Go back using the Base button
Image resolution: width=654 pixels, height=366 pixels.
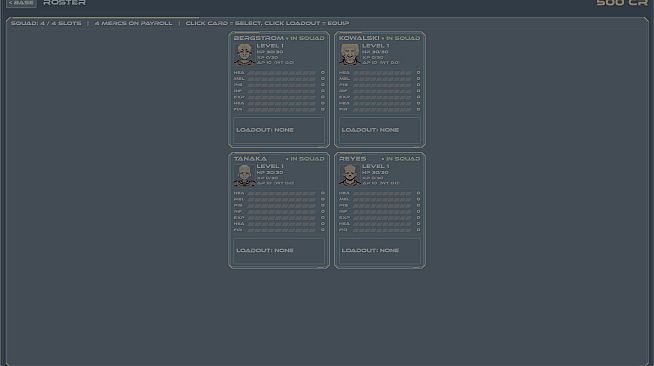[21, 3]
